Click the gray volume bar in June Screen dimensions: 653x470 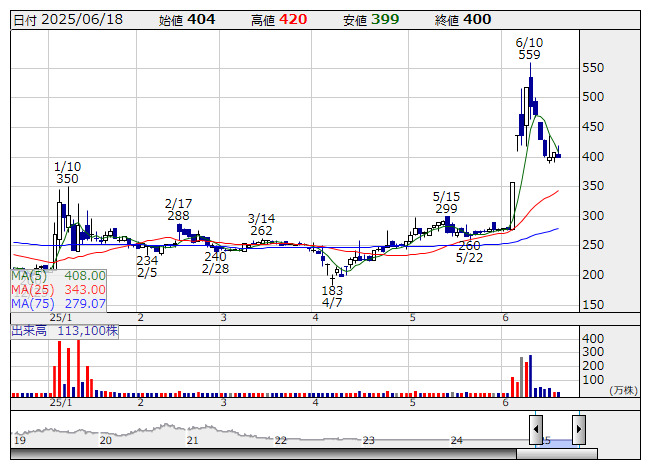tap(521, 377)
